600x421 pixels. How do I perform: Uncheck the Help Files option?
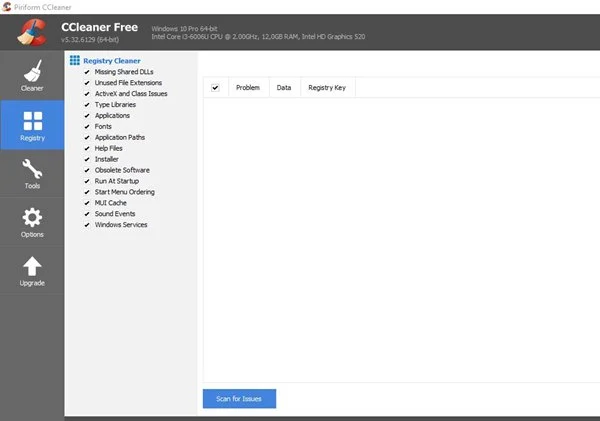pos(87,148)
